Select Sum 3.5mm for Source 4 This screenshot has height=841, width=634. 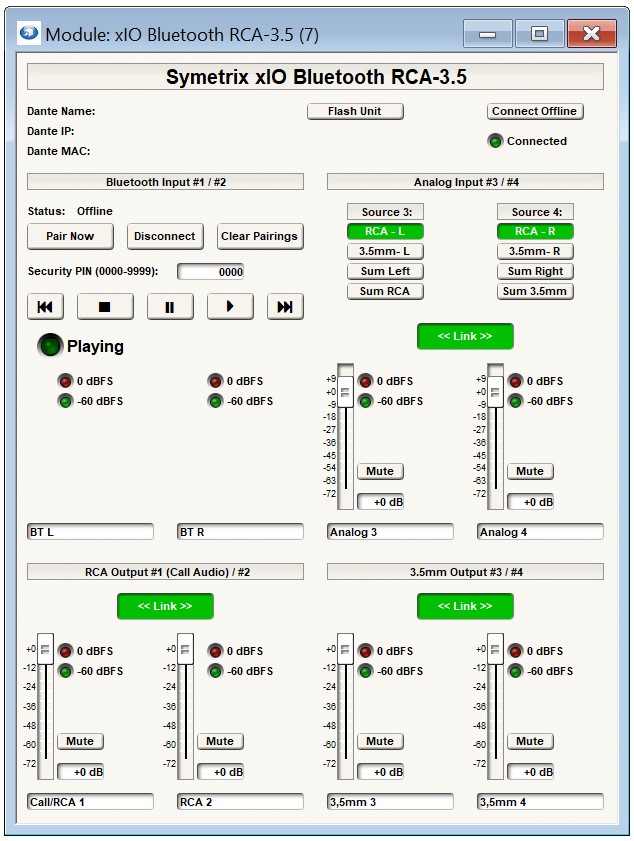[535, 291]
